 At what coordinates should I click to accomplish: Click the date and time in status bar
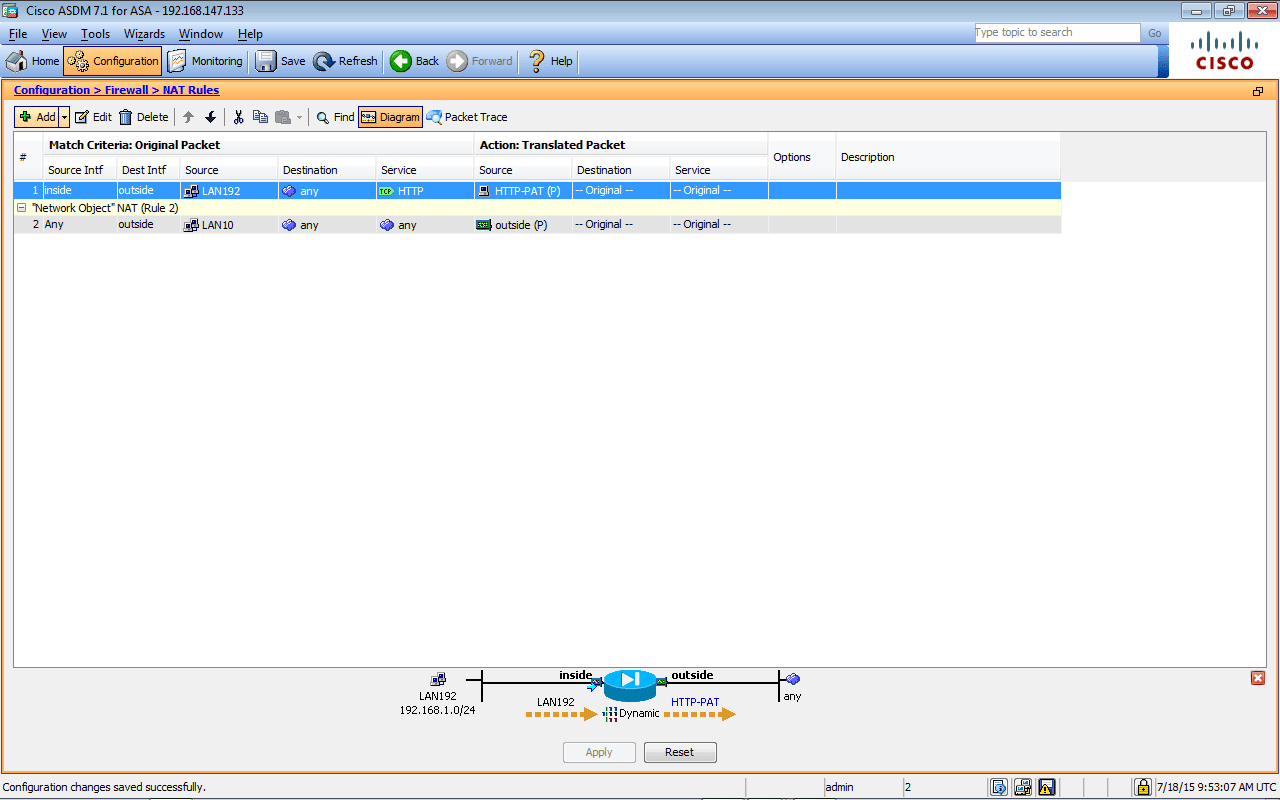(1216, 787)
